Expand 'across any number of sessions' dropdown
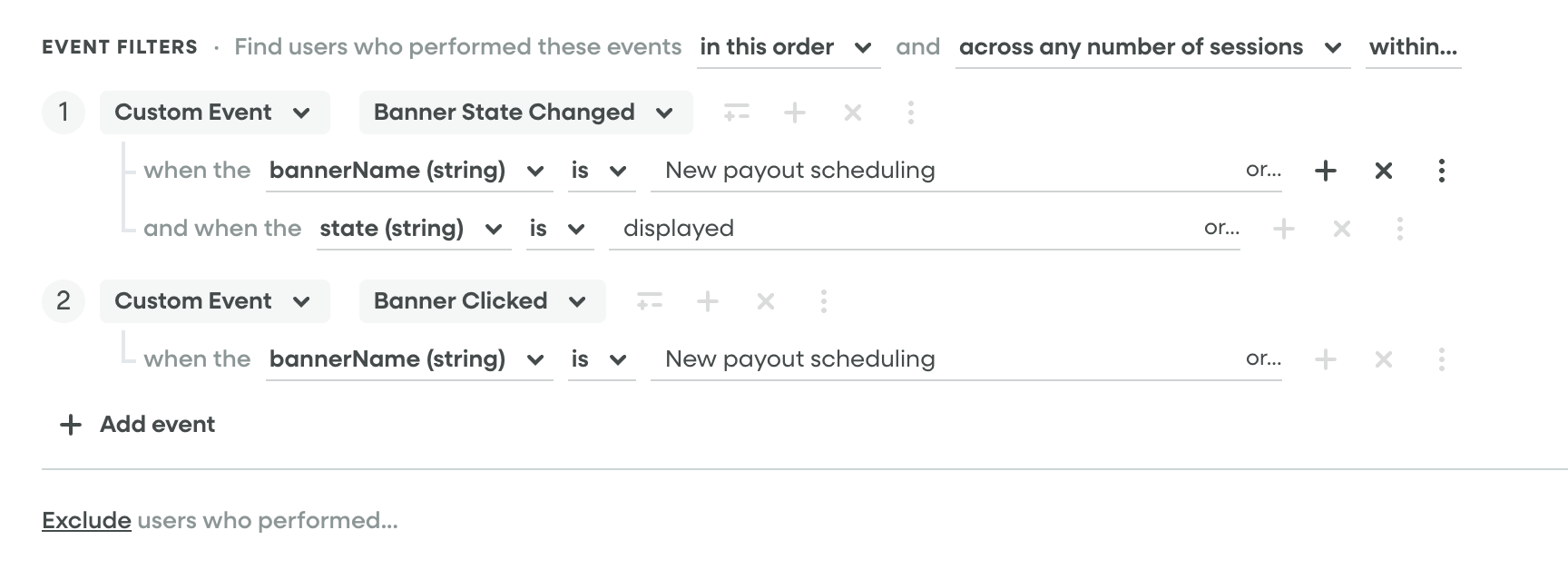The width and height of the screenshot is (1568, 579). (x=1150, y=47)
